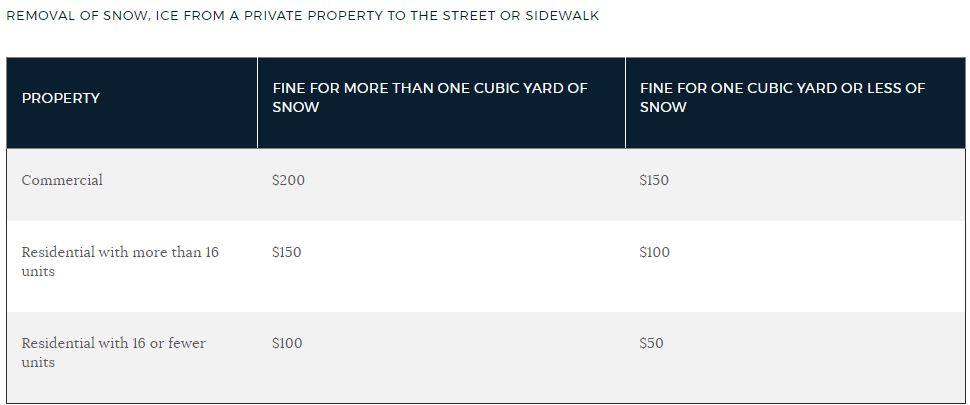Click the Commercial row label
The width and height of the screenshot is (970, 405).
62,180
